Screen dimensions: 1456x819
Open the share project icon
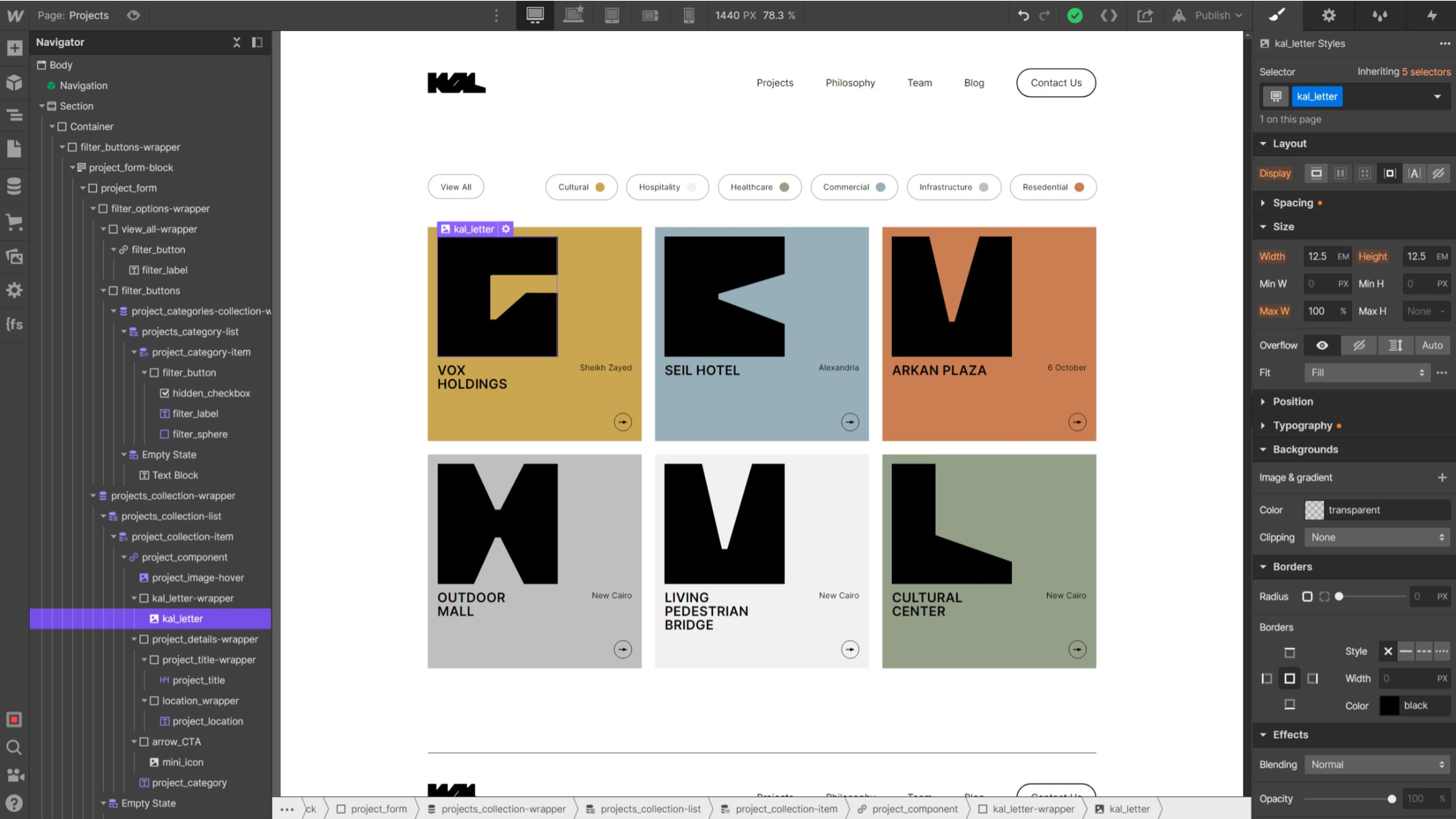point(1145,15)
